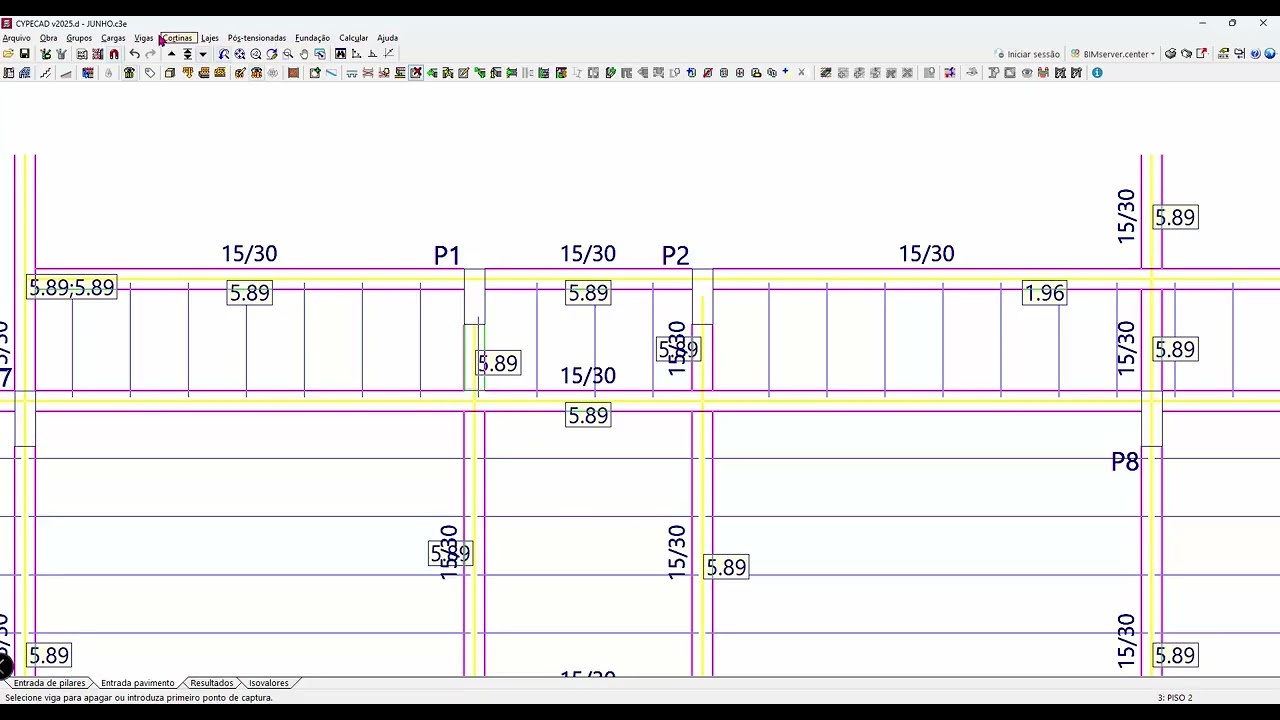
Task: Click the brown square panel icon
Action: (293, 73)
